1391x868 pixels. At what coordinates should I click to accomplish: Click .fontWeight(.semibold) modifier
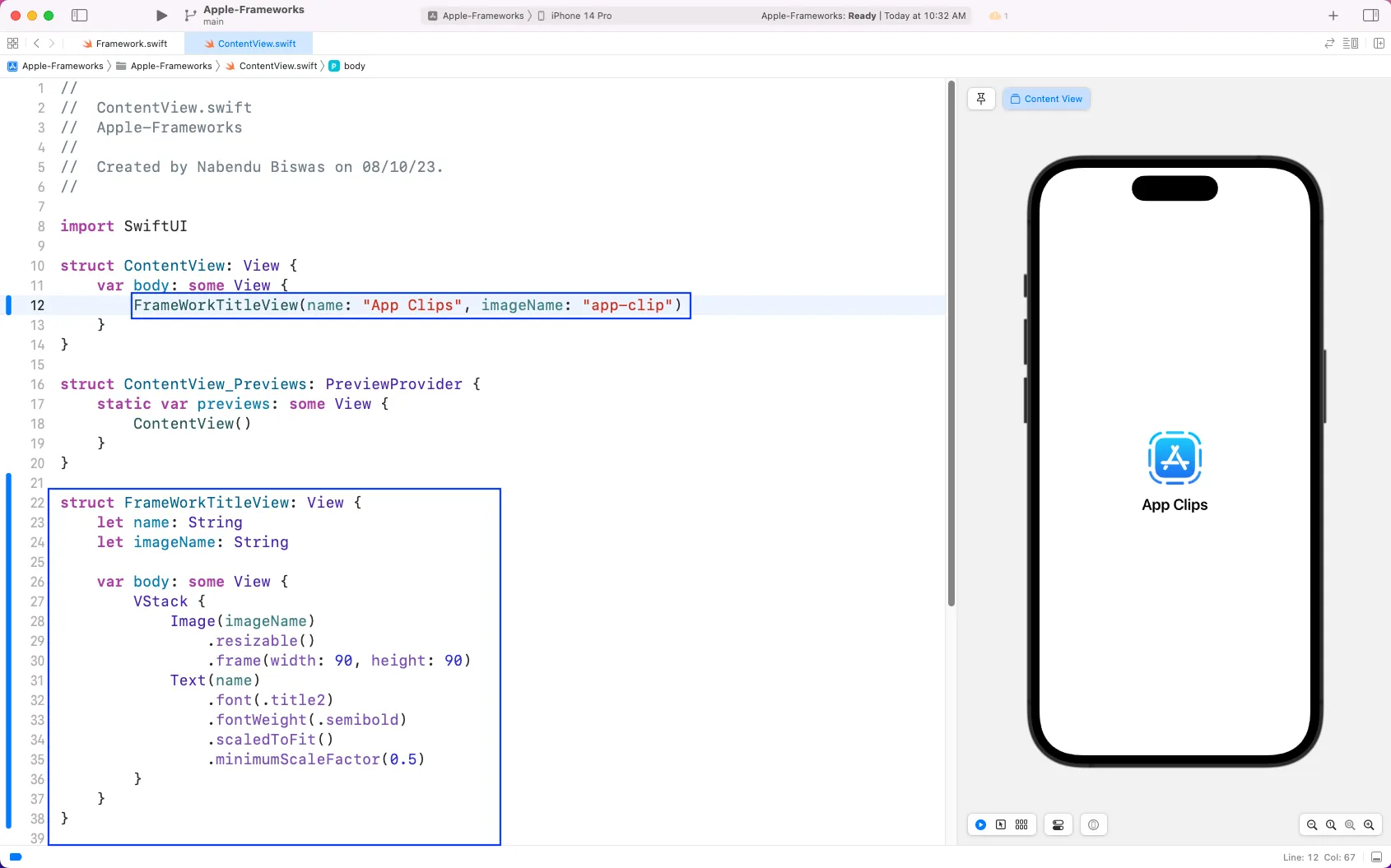(307, 720)
